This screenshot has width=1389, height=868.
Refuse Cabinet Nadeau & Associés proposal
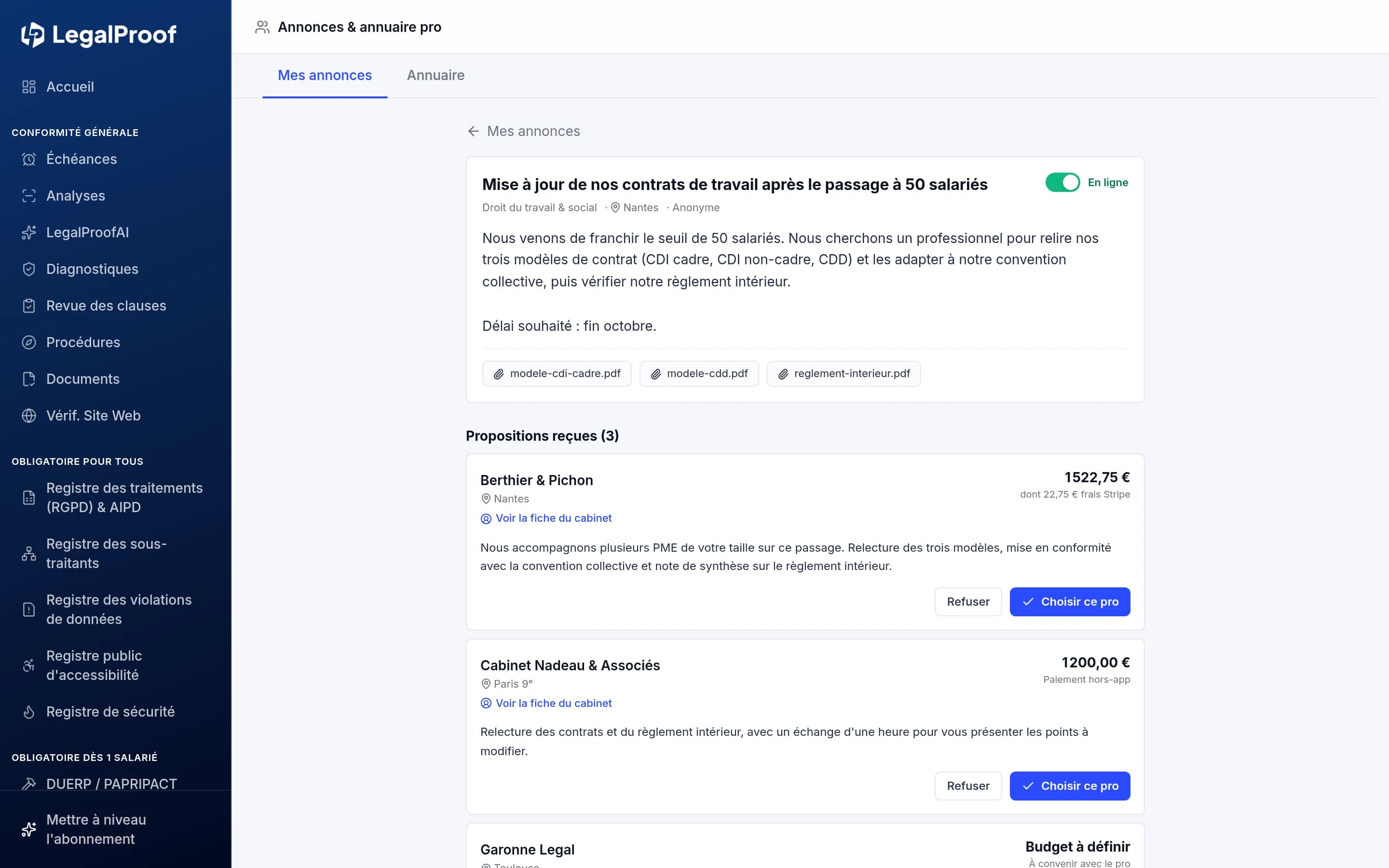click(967, 786)
